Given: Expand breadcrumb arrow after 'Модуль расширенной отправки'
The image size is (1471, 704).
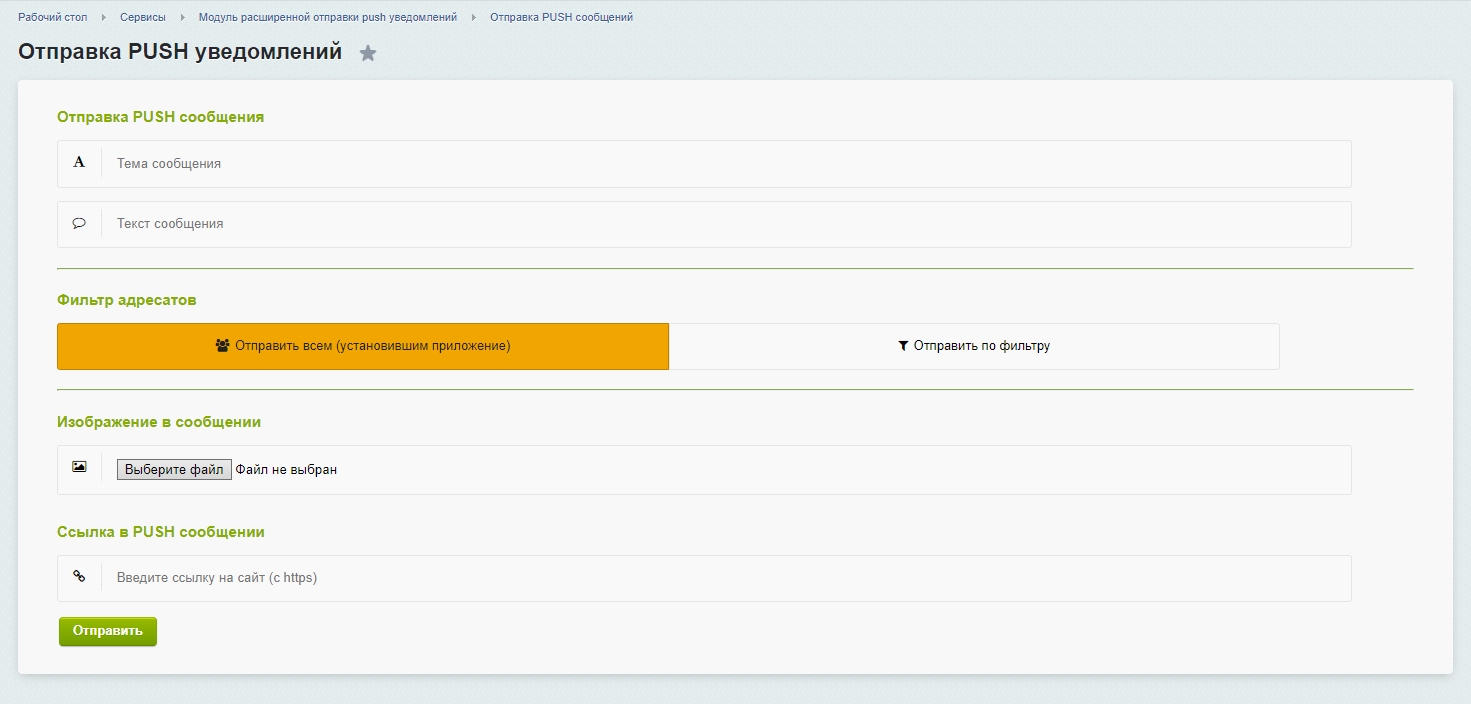Looking at the screenshot, I should (x=473, y=18).
